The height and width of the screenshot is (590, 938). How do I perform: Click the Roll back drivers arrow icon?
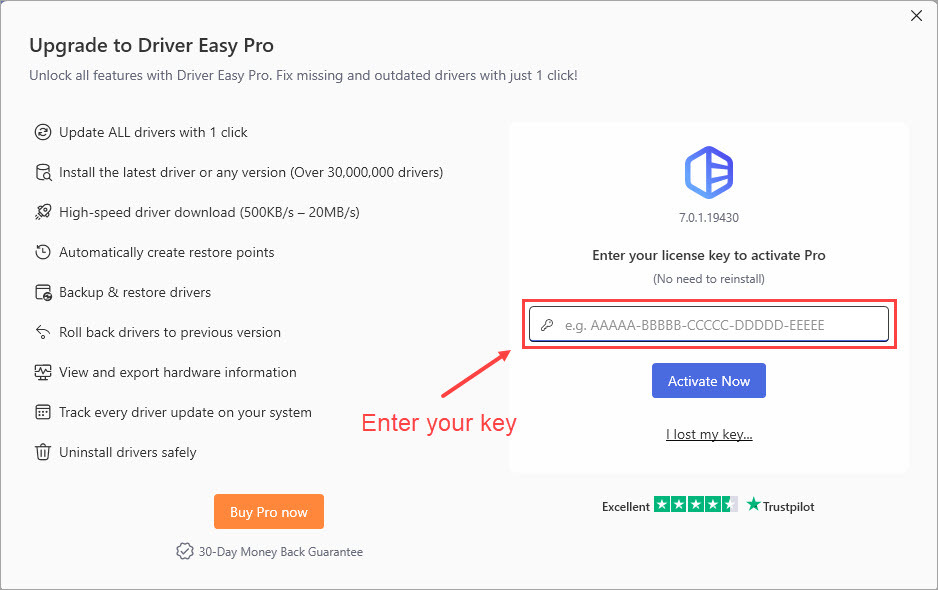(x=42, y=332)
